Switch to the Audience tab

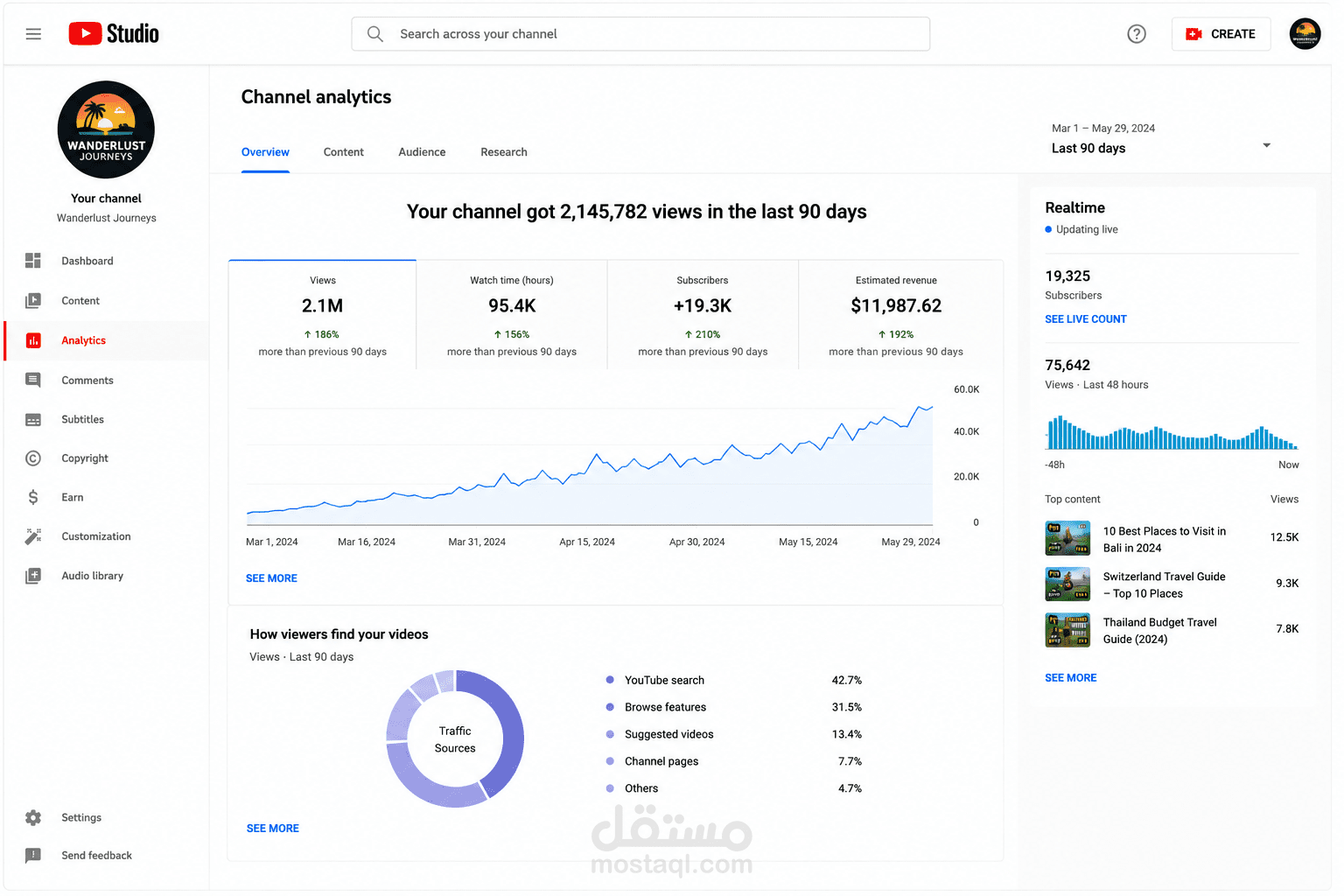click(x=422, y=152)
